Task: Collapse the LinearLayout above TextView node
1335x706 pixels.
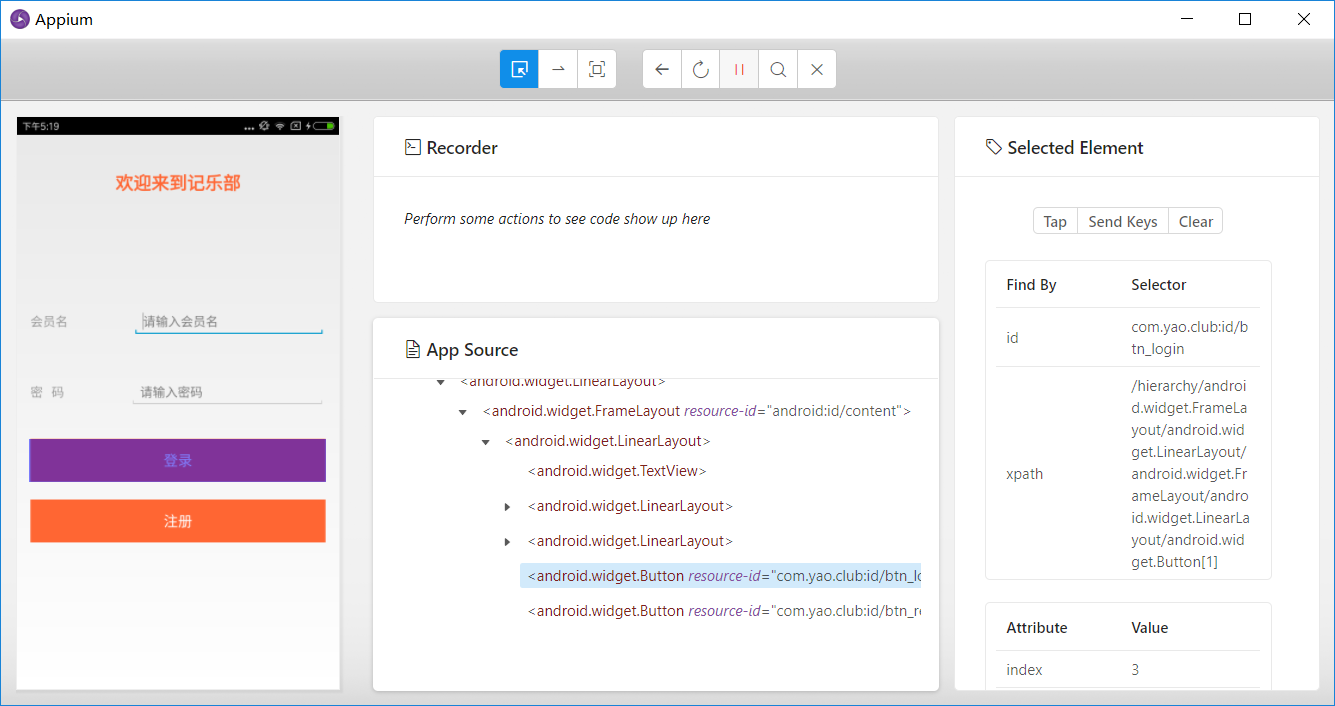Action: coord(485,441)
